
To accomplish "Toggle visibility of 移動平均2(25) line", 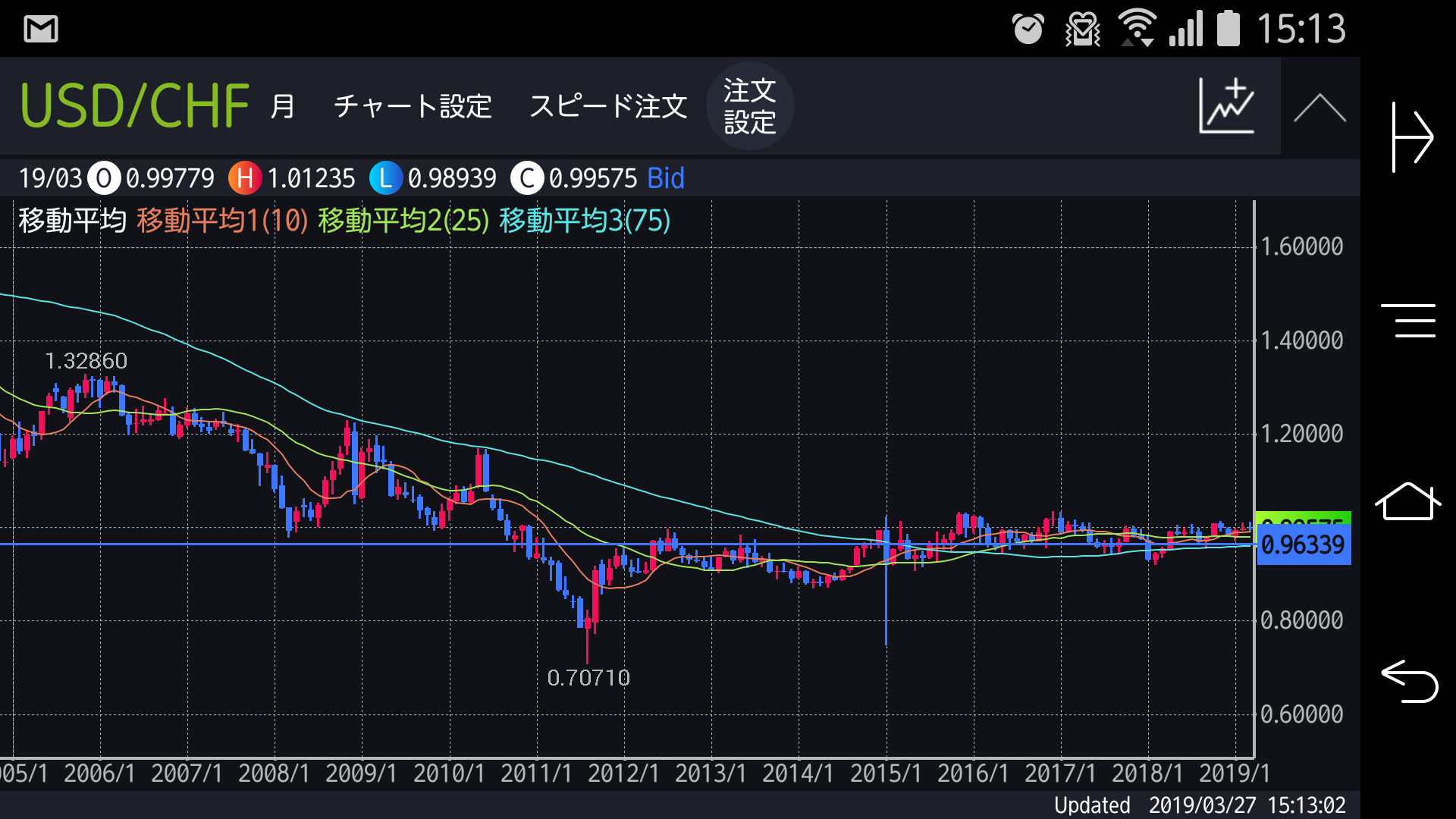I will click(x=400, y=221).
